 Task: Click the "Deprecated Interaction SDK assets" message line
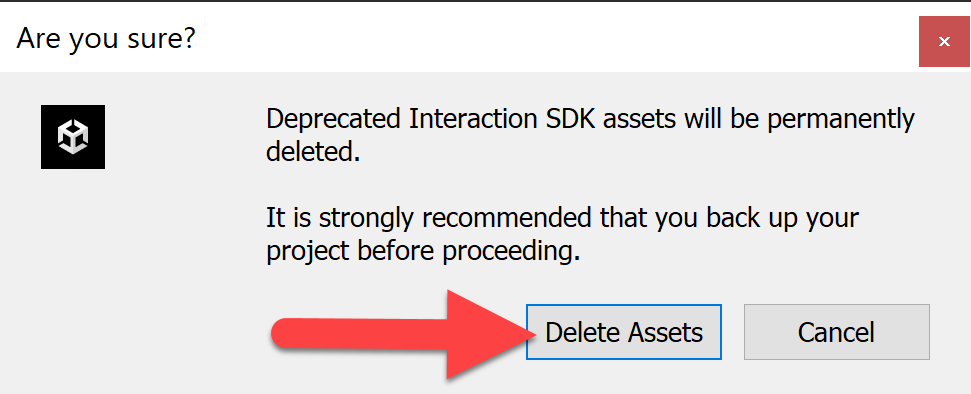click(590, 120)
